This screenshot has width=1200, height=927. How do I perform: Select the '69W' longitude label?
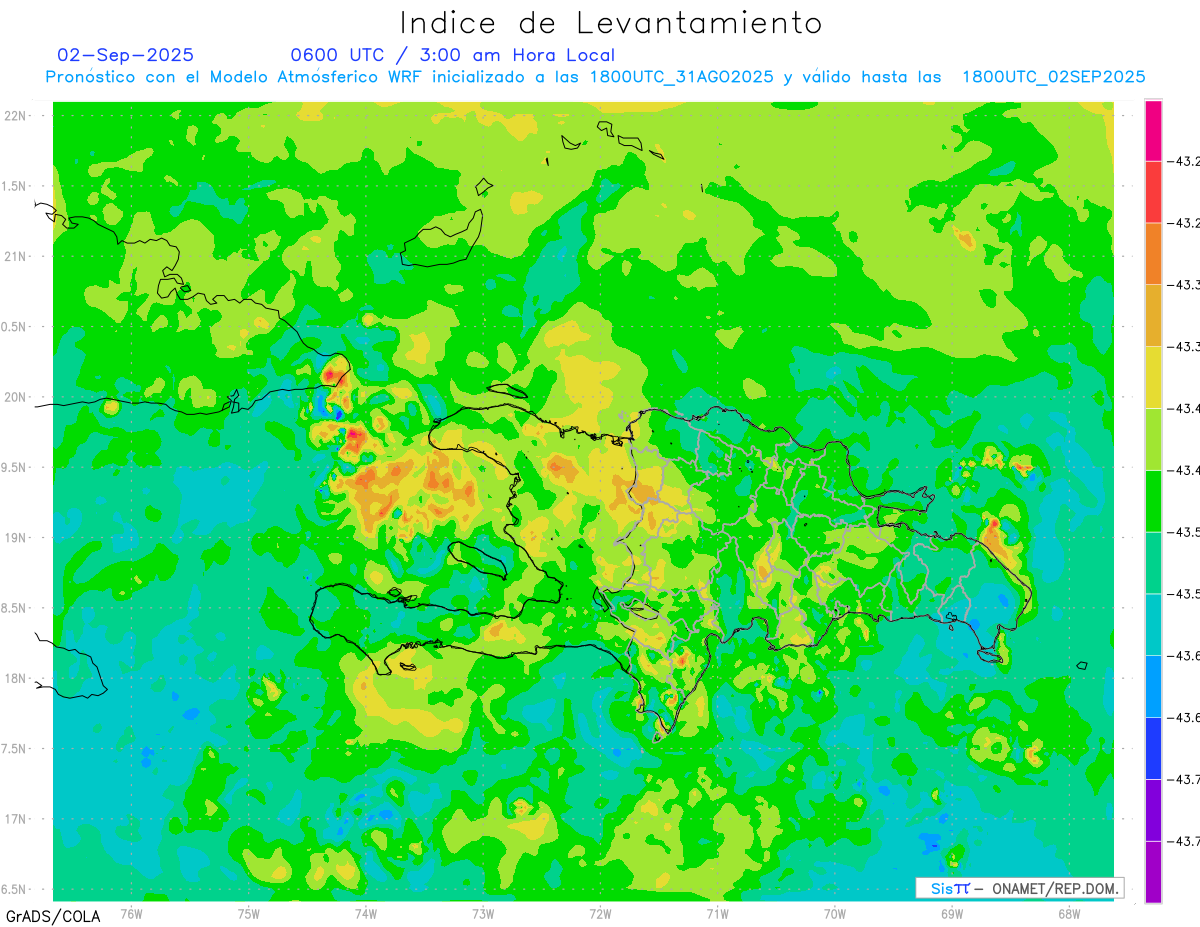click(x=952, y=913)
